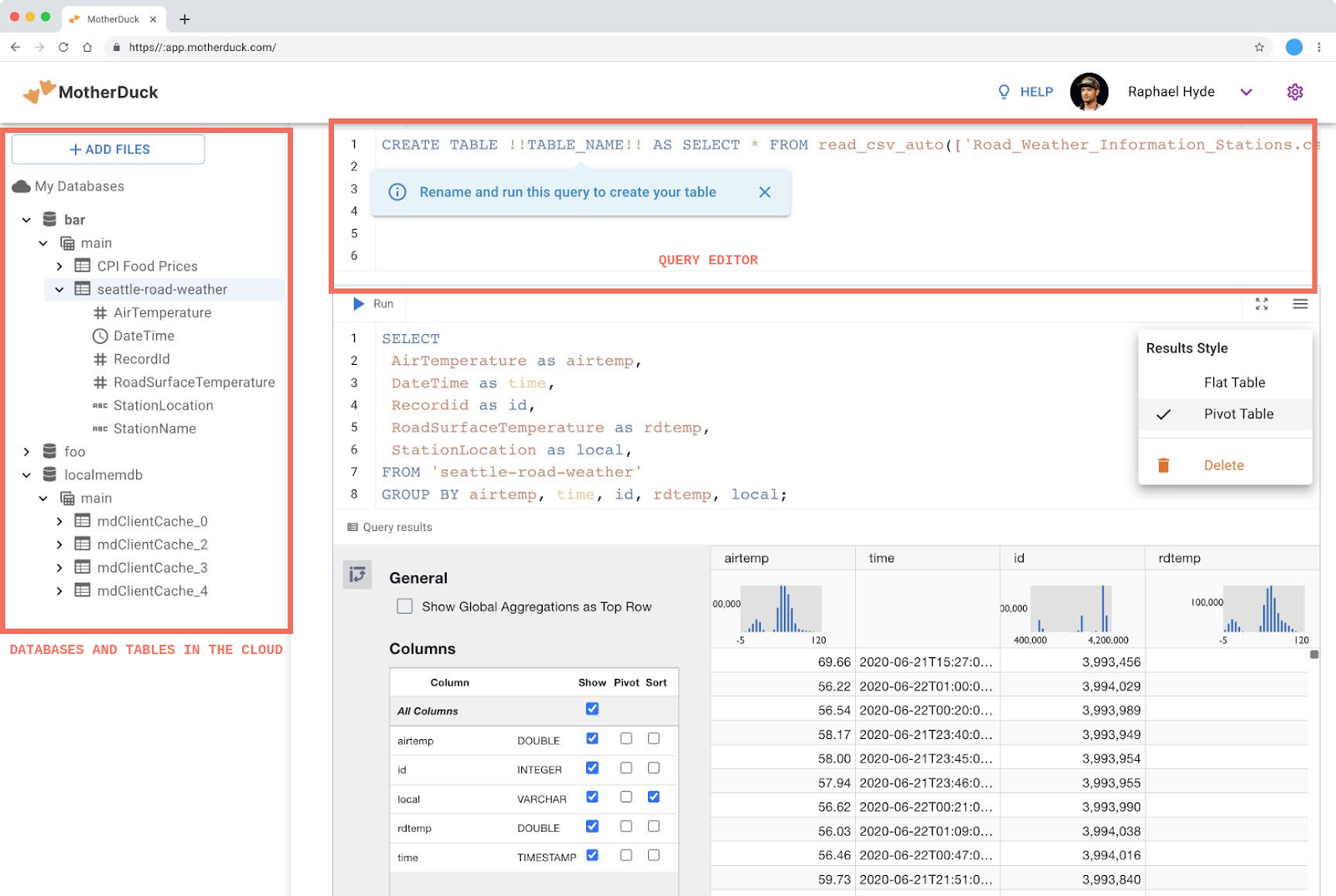Screen dimensions: 1336x896
Task: Click the Add Files button
Action: coord(109,149)
